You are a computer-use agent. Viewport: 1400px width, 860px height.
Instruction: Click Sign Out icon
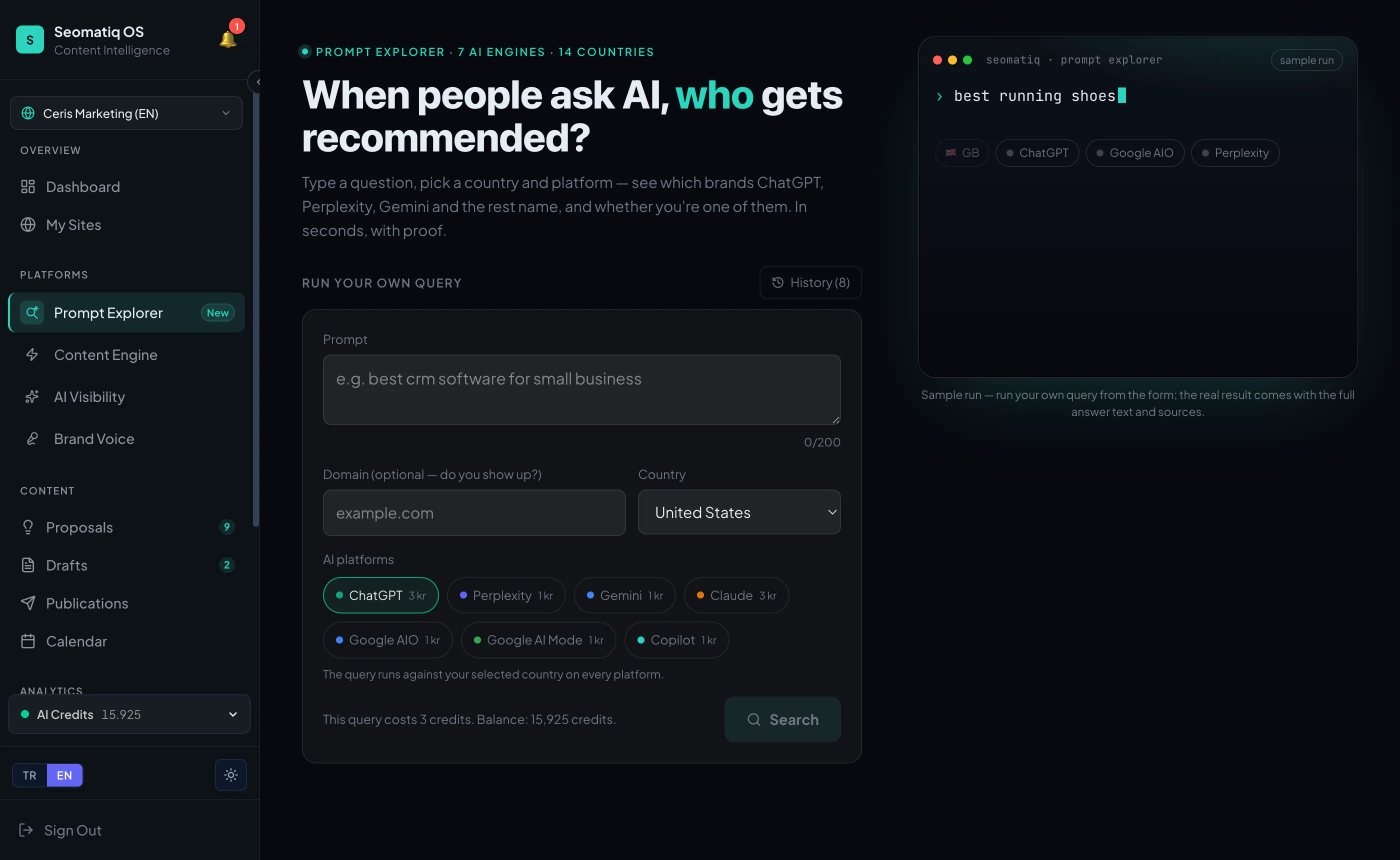click(26, 830)
